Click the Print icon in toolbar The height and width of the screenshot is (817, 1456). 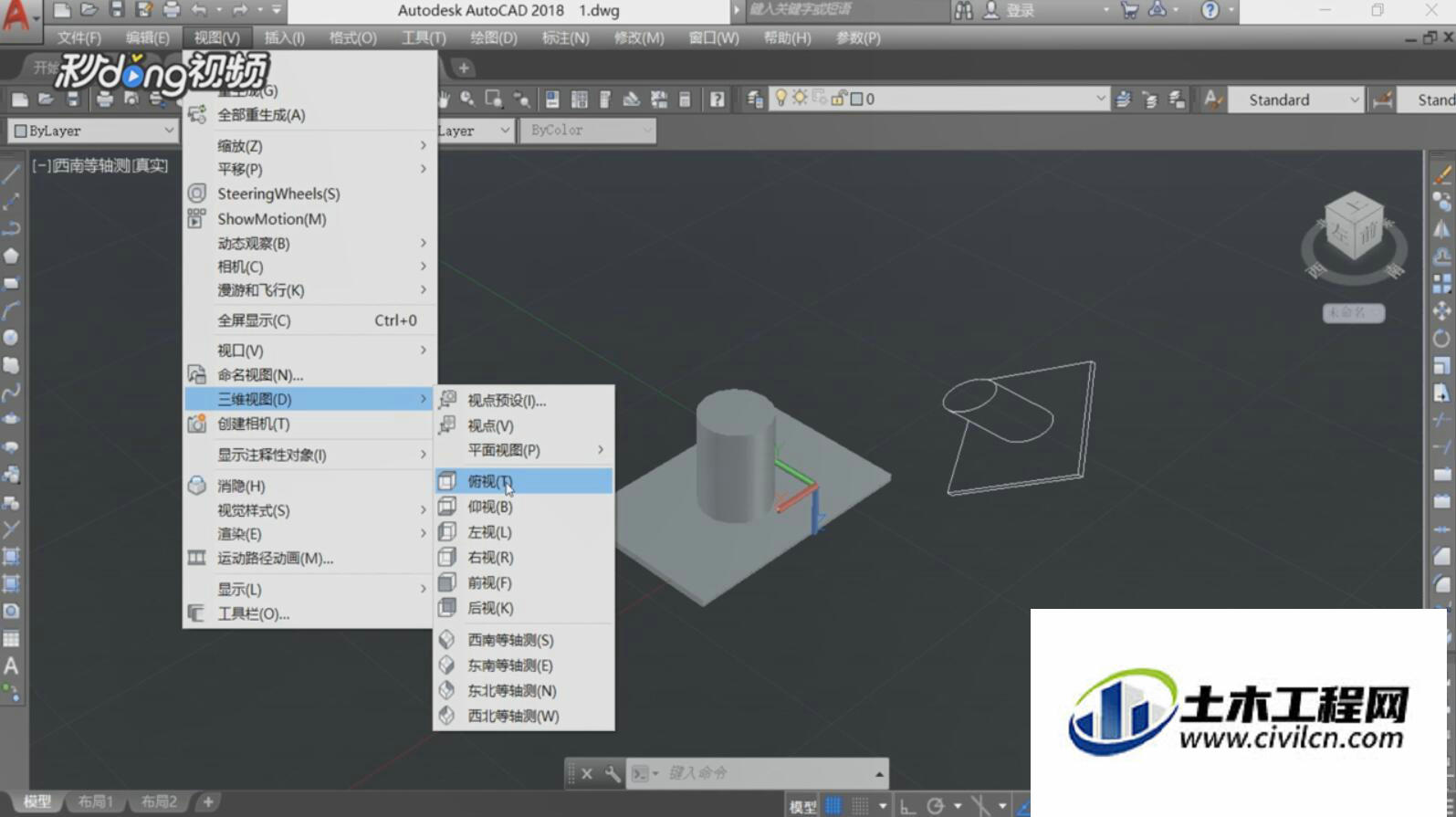[105, 99]
